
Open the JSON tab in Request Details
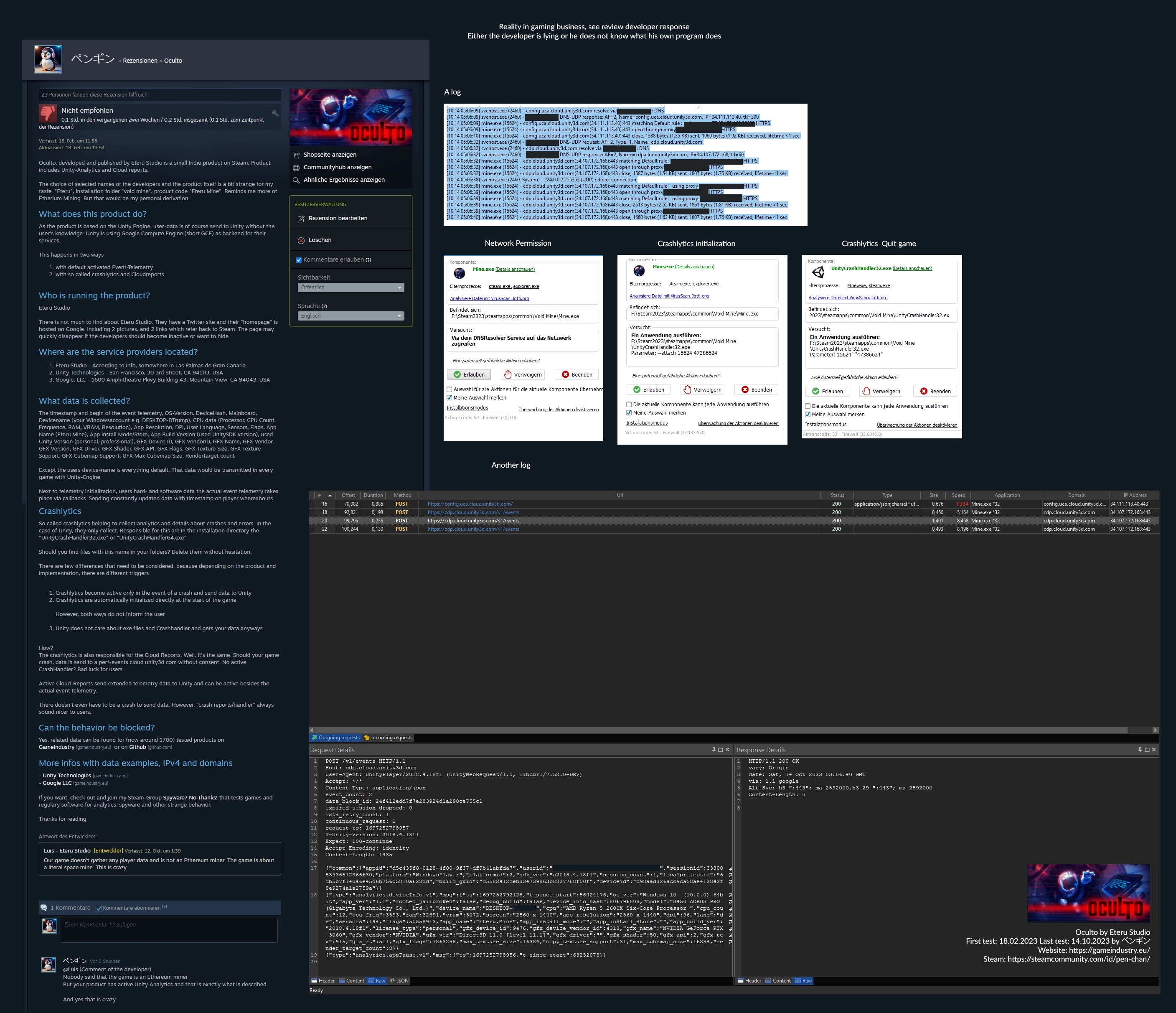399,981
